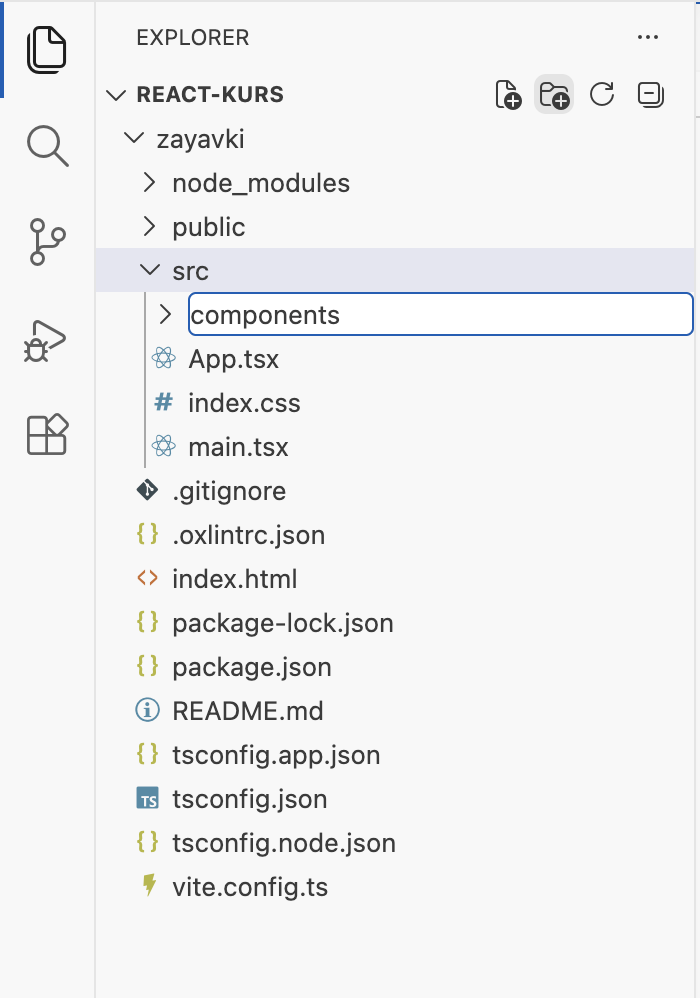
Task: Select the public folder name
Action: 209,227
